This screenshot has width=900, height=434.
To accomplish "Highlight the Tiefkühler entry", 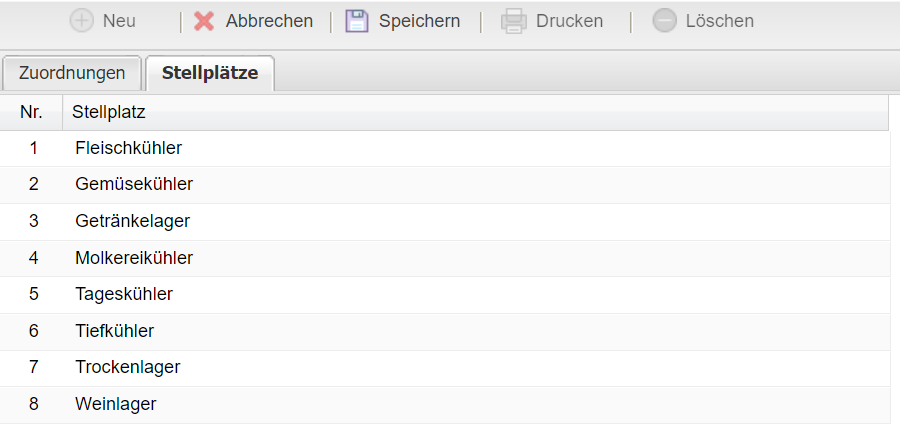I will pos(115,331).
